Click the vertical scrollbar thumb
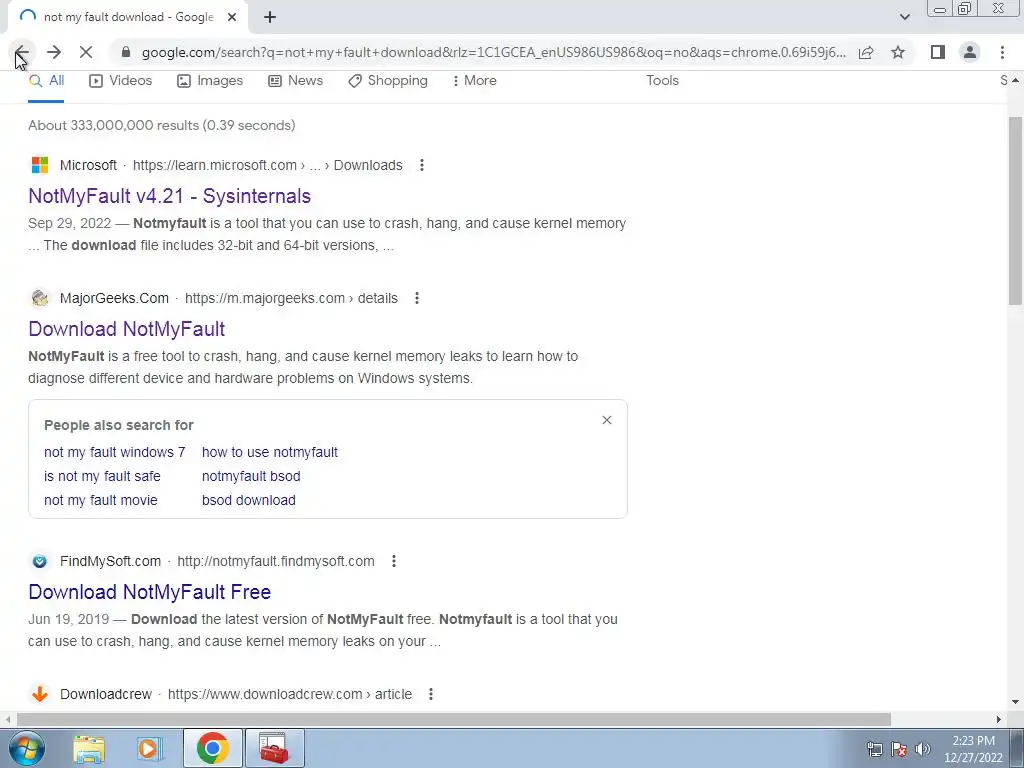Viewport: 1024px width, 768px height. 1015,210
